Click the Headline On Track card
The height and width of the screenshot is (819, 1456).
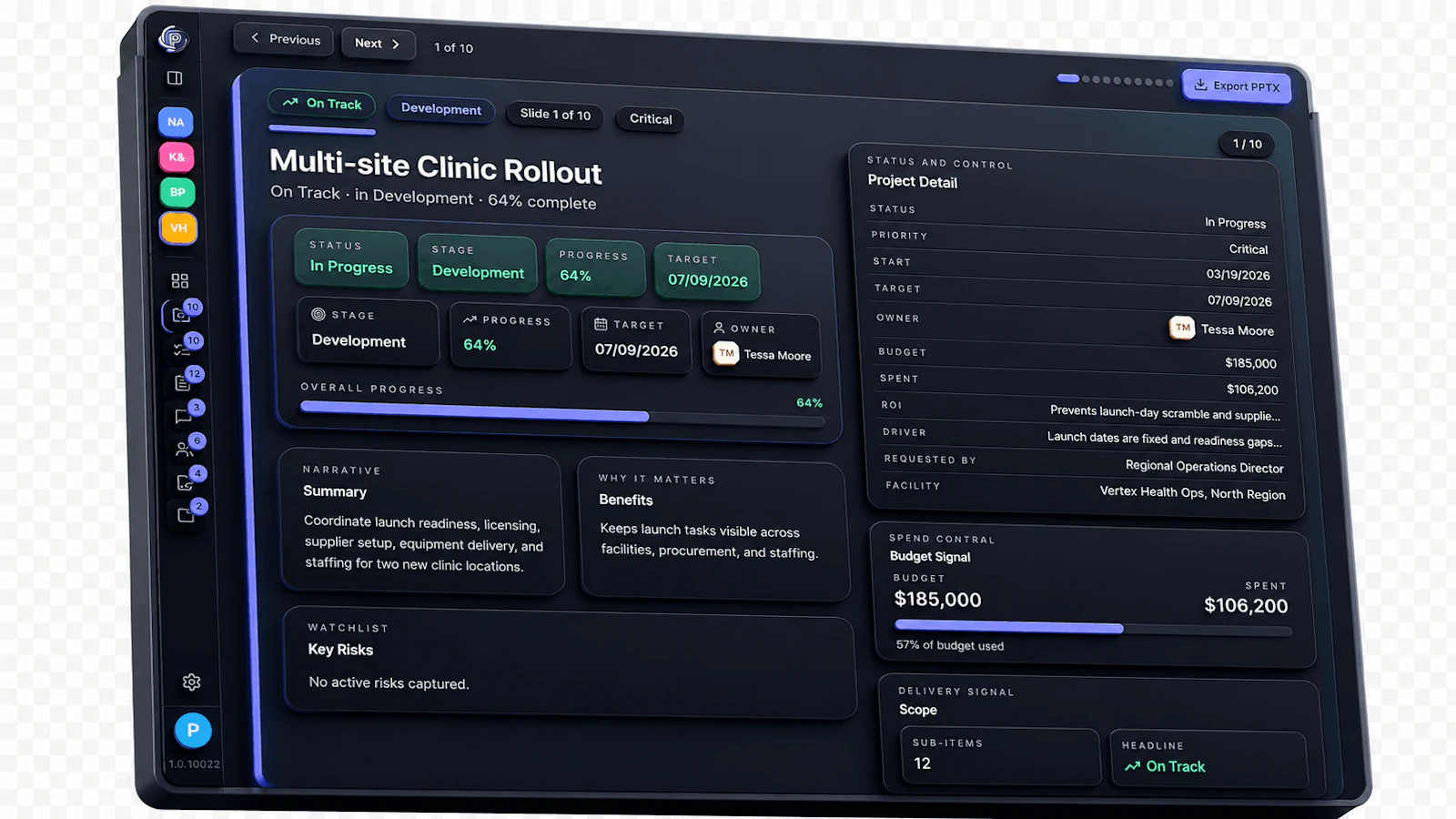[x=1208, y=758]
